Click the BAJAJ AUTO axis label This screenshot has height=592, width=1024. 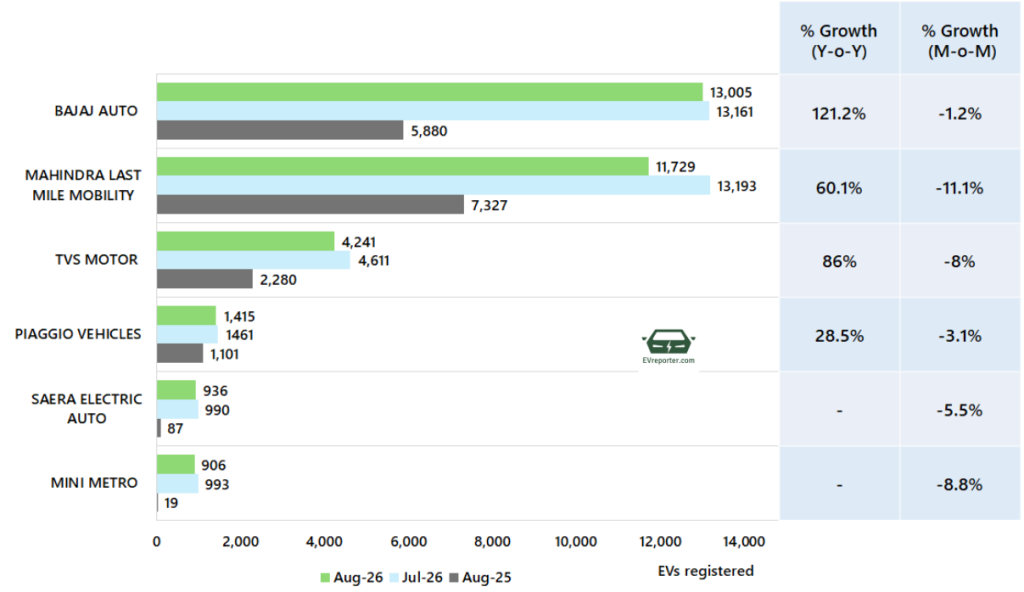(x=96, y=111)
